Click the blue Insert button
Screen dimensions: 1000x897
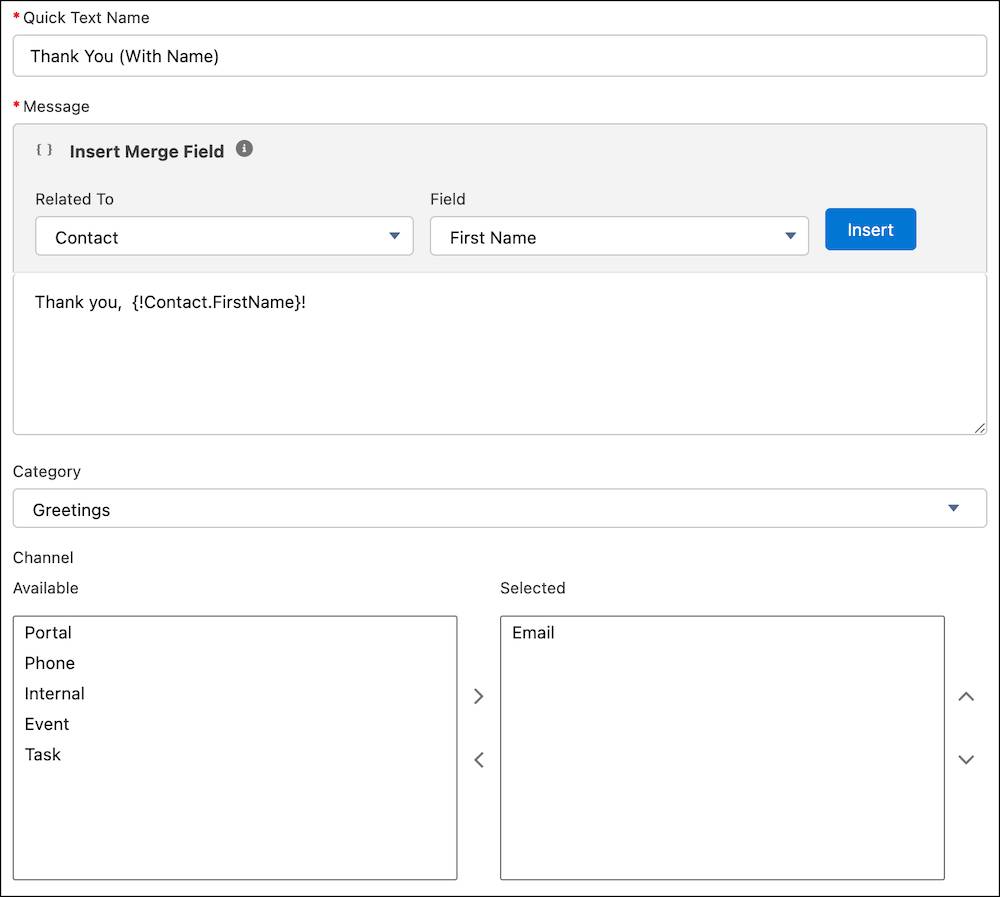tap(871, 229)
